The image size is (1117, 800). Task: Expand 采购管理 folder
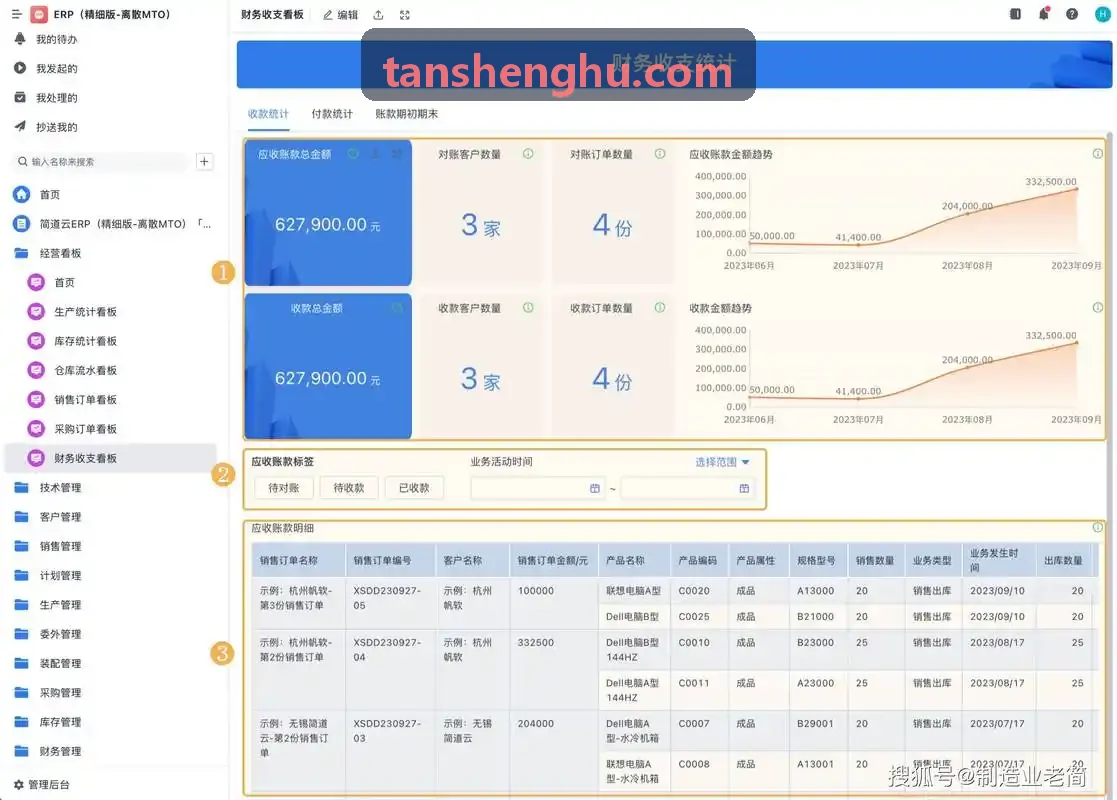pyautogui.click(x=48, y=692)
